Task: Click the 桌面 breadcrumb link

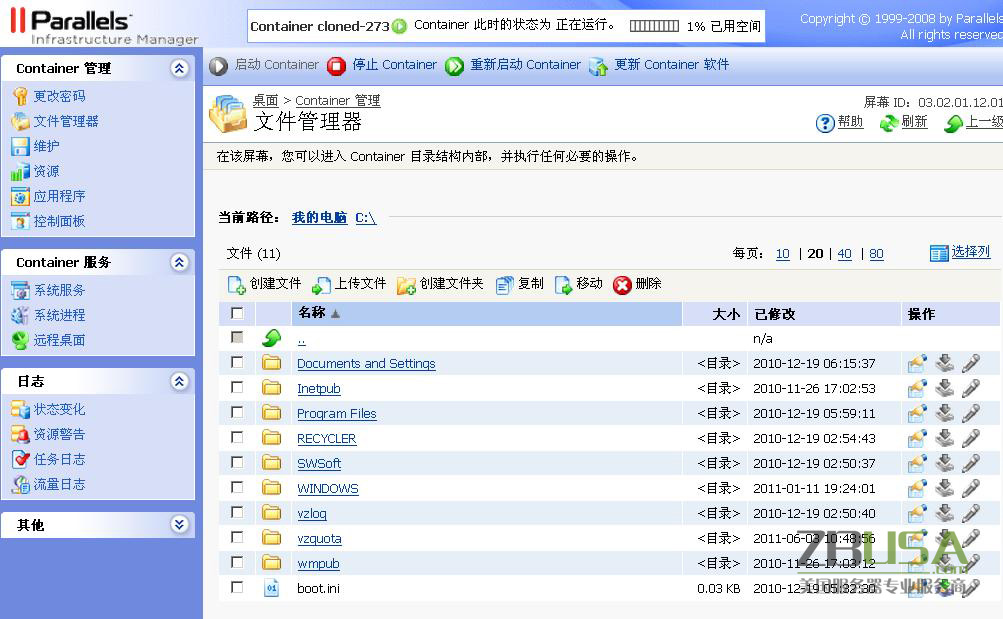Action: tap(265, 100)
